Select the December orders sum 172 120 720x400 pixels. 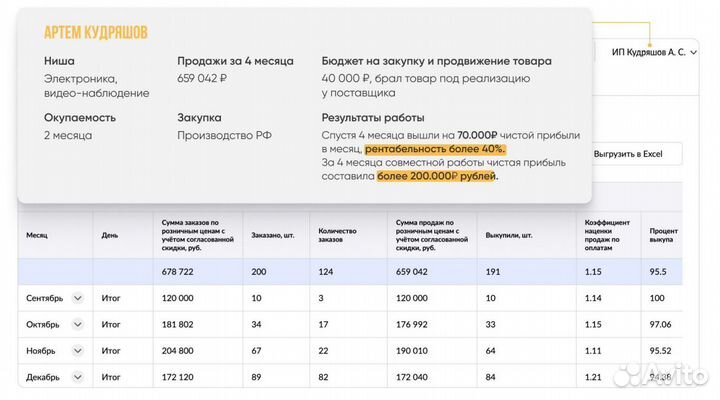point(177,377)
